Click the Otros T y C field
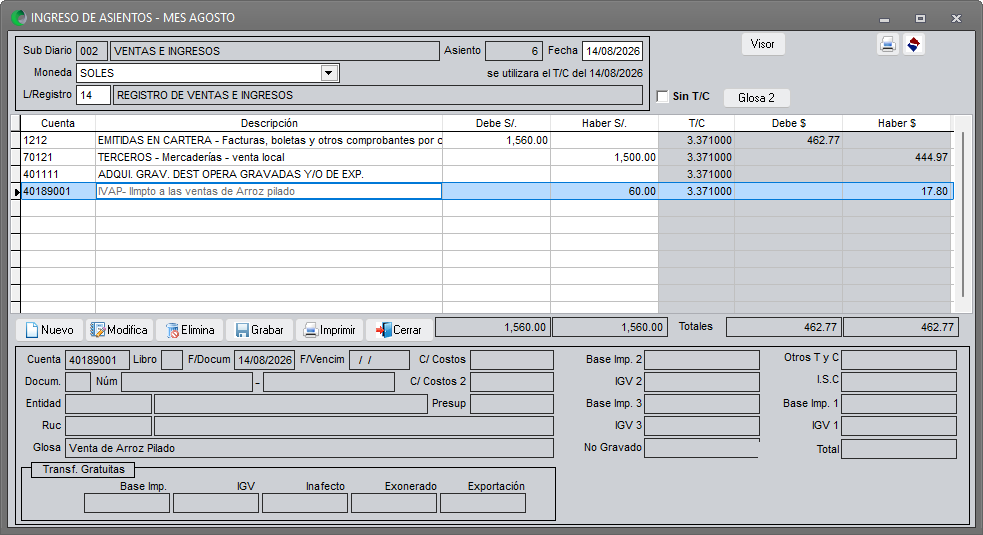 click(x=899, y=360)
